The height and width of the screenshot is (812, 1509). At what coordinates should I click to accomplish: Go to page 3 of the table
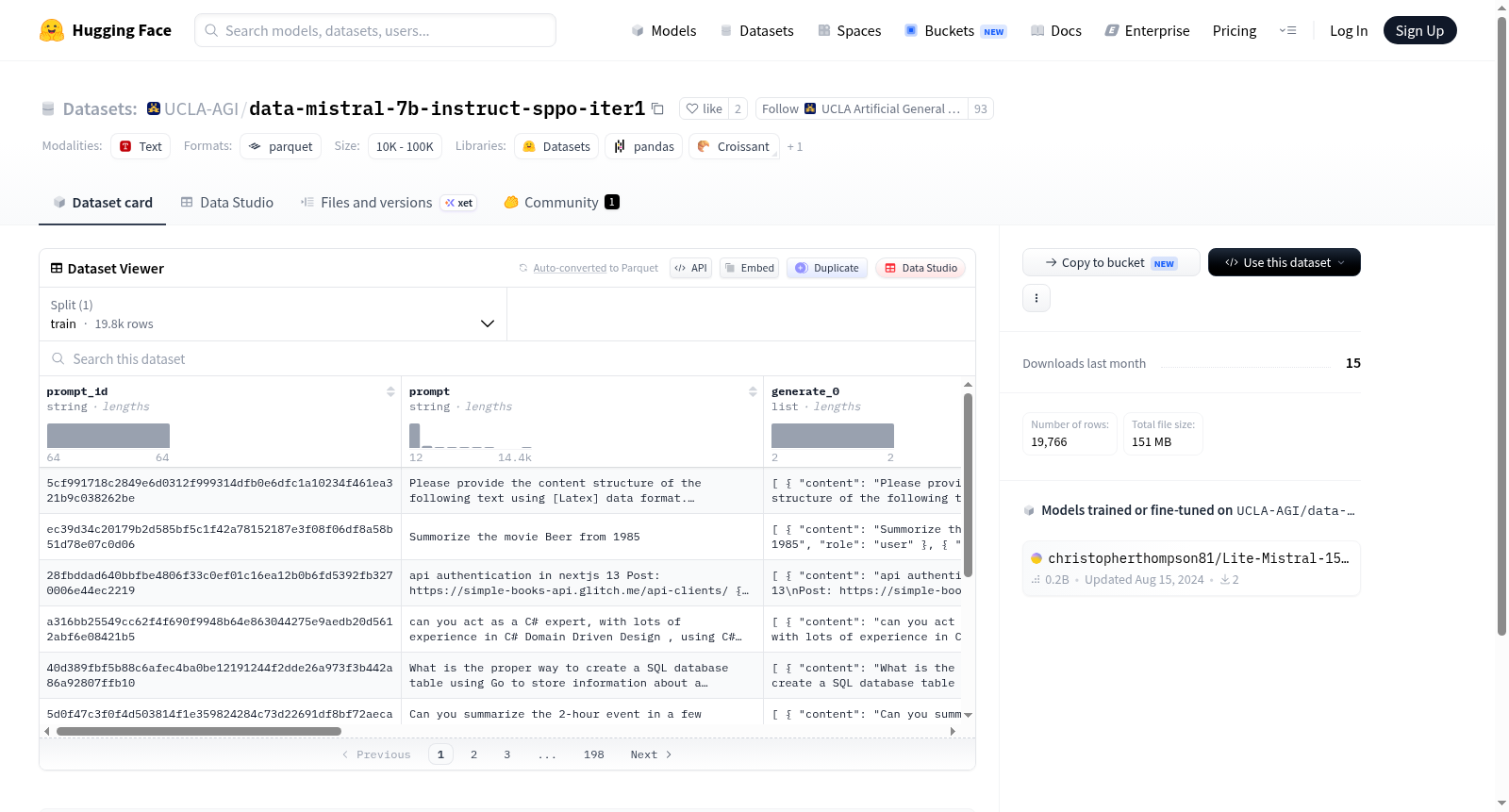[x=507, y=754]
